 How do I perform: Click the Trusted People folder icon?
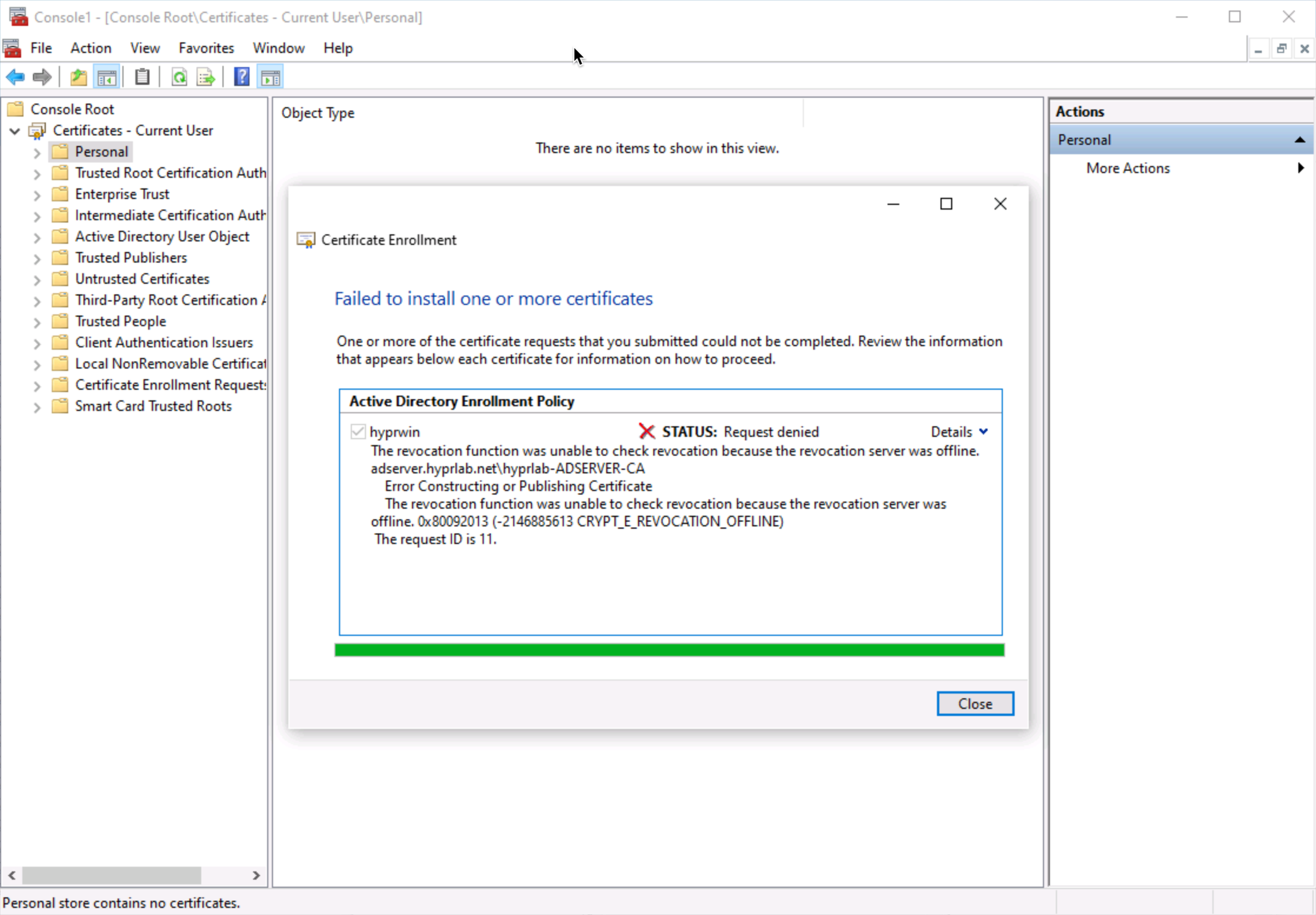[60, 321]
